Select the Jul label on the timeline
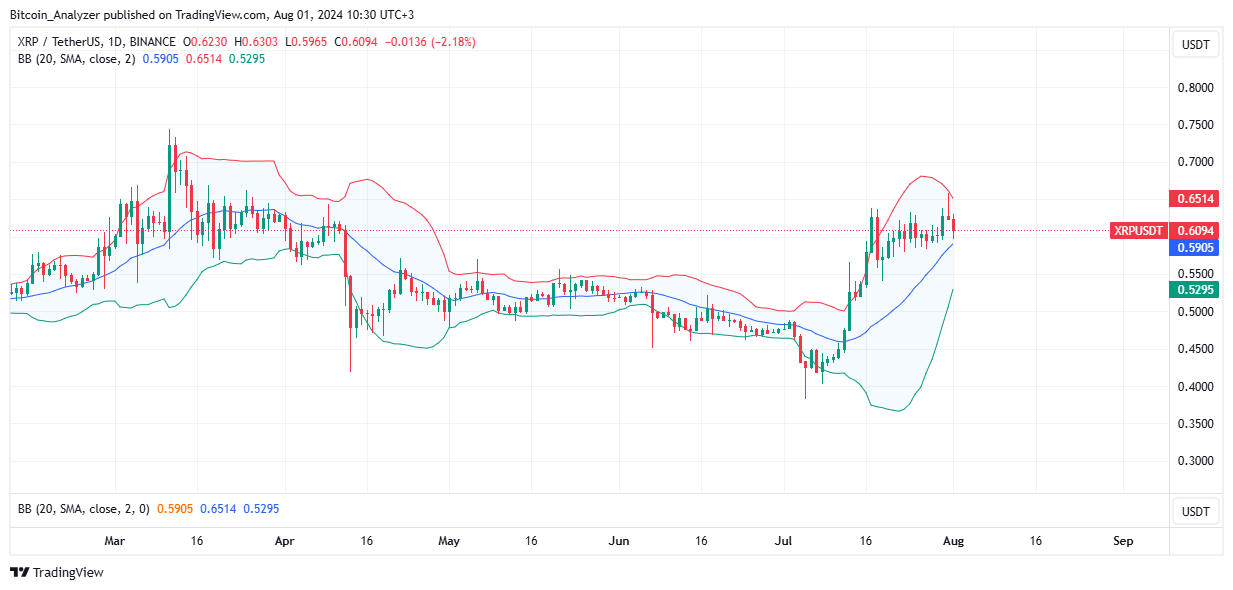1233x590 pixels. click(x=783, y=541)
